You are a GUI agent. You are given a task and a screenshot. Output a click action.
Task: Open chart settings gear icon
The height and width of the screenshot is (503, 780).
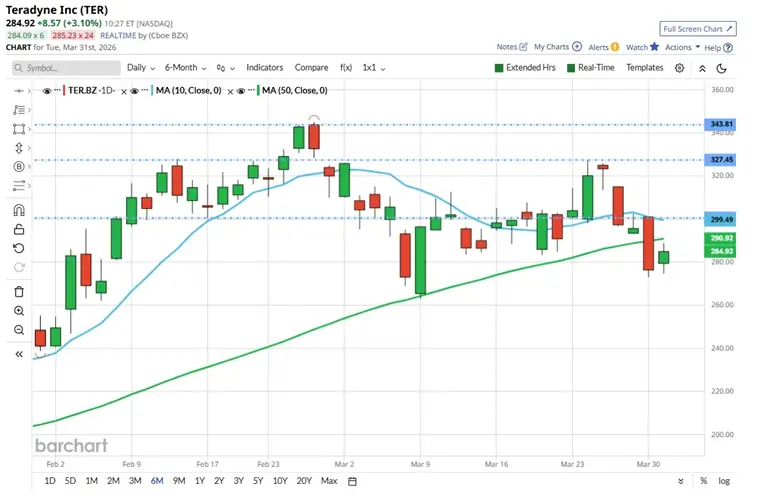pos(680,68)
